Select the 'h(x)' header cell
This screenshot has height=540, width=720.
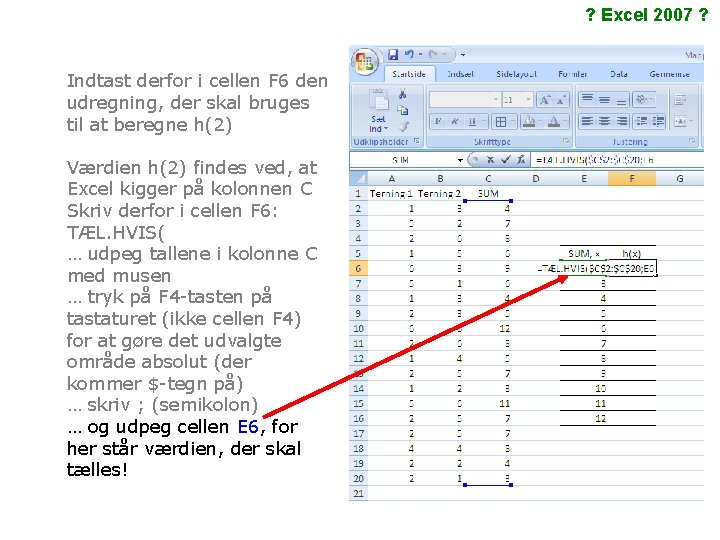tap(632, 253)
